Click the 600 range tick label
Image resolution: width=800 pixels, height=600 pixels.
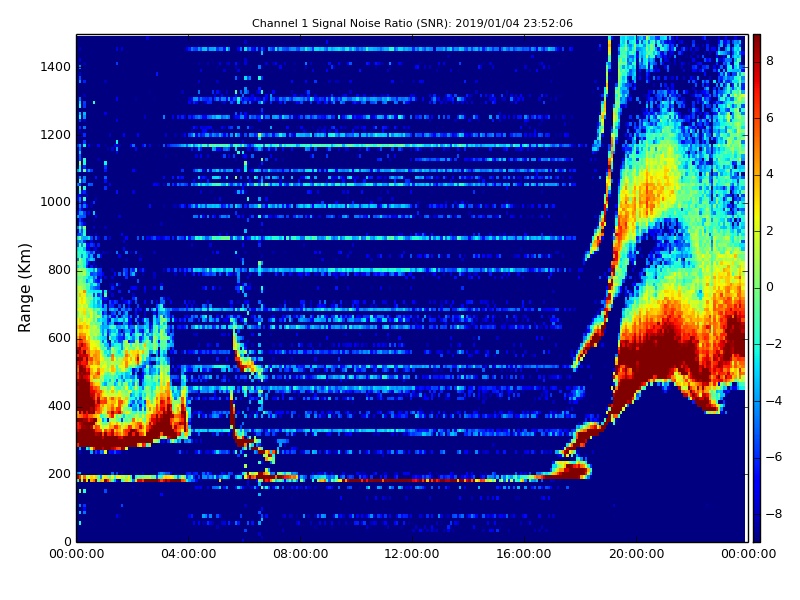click(59, 338)
